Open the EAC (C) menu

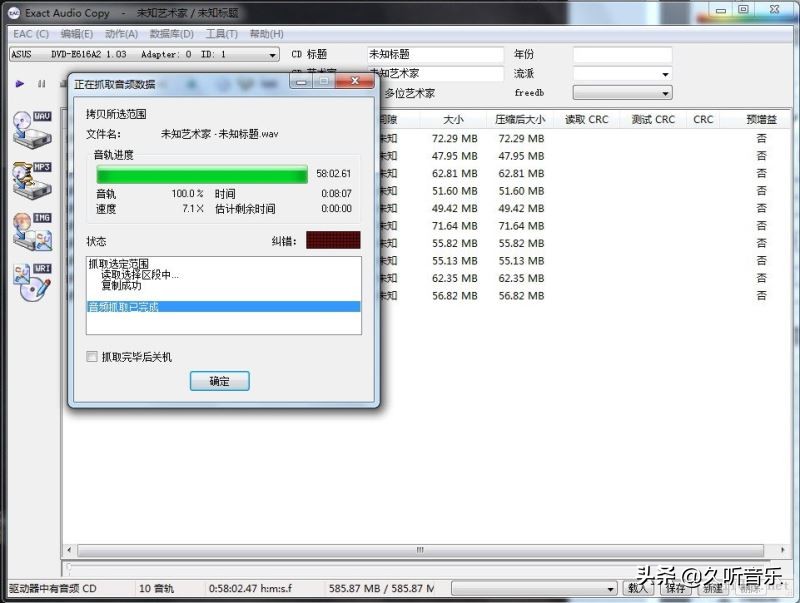(31, 34)
